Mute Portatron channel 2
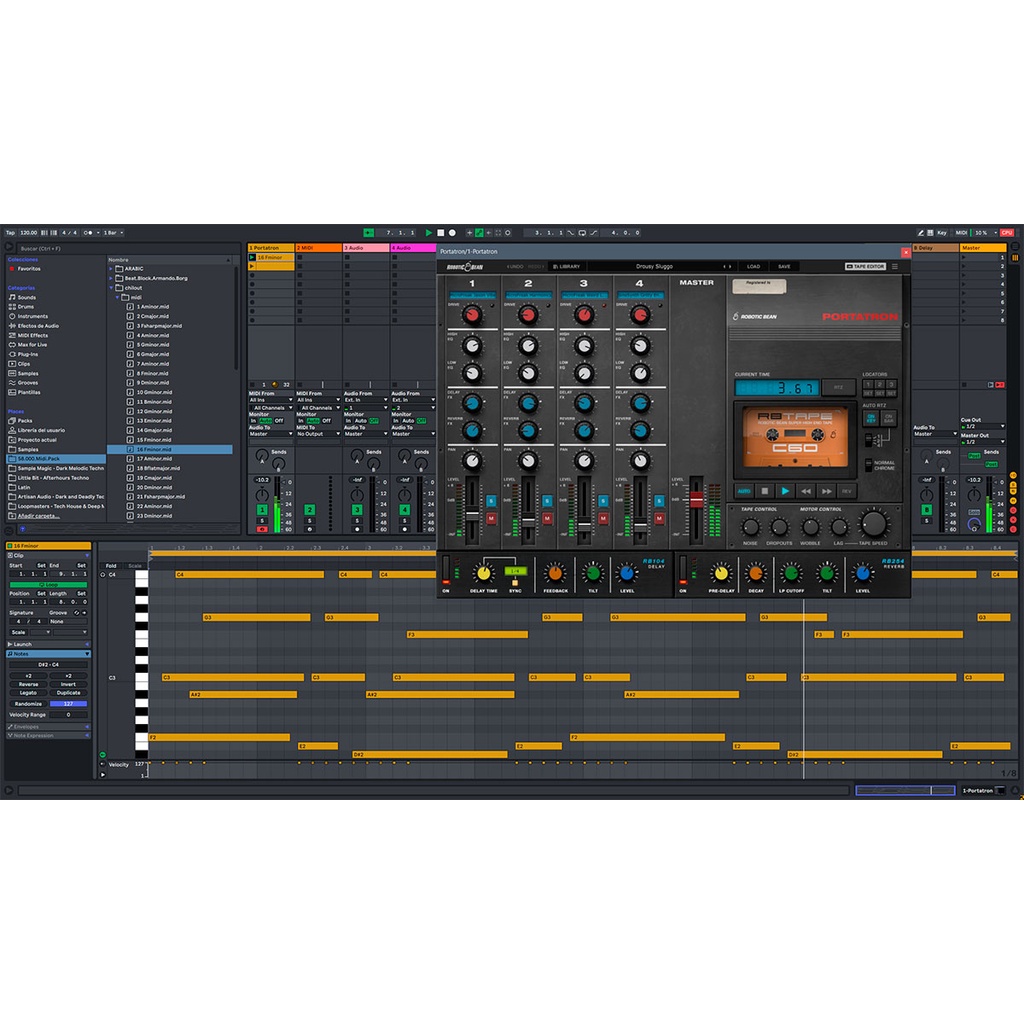This screenshot has width=1024, height=1024. (547, 518)
